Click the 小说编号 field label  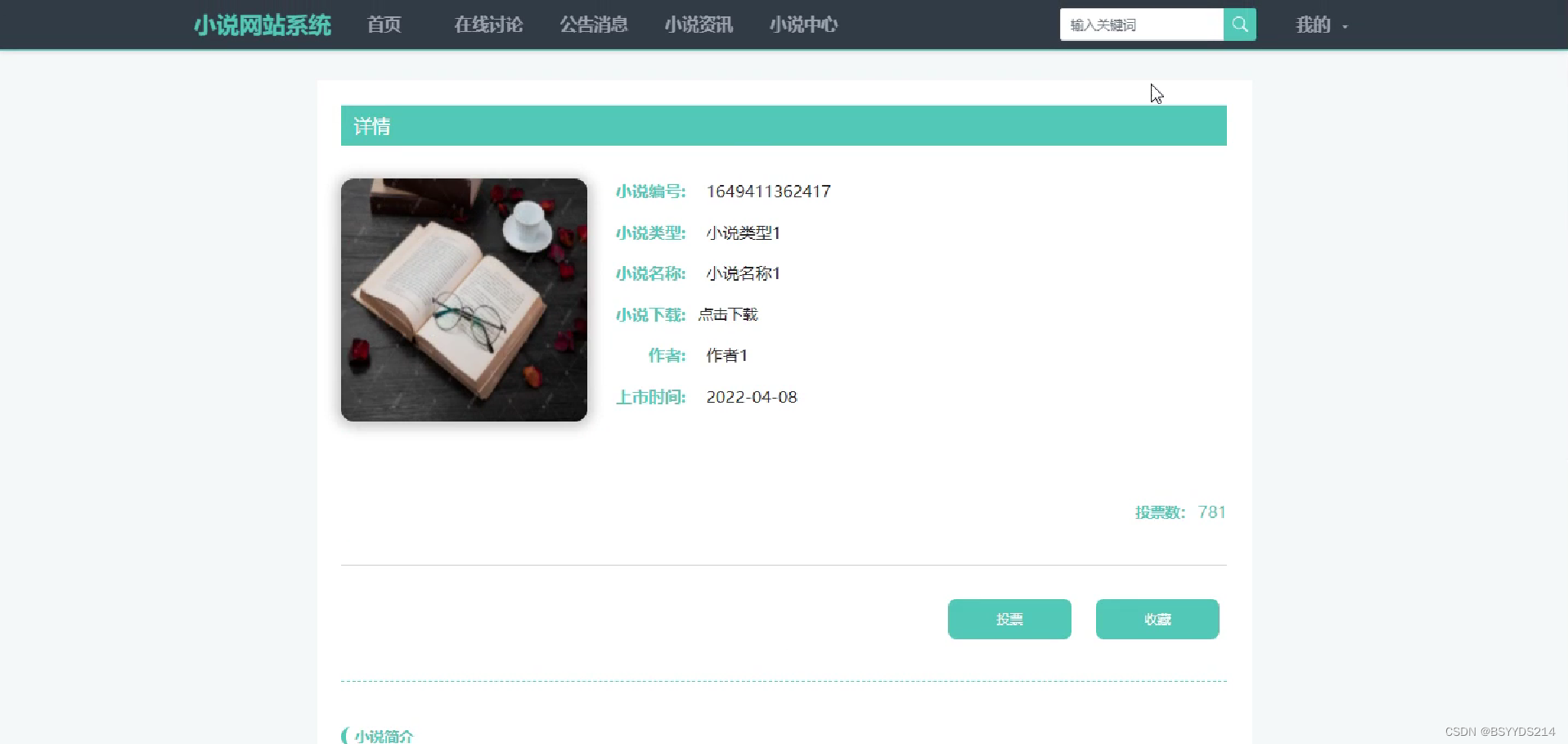[650, 192]
